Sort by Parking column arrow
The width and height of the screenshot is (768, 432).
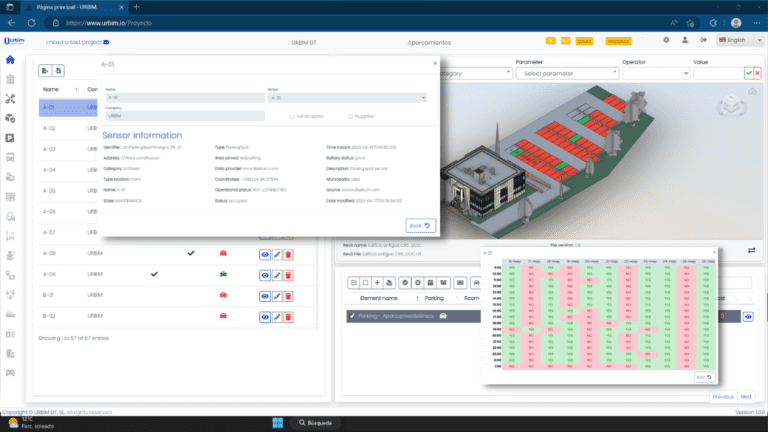[457, 298]
